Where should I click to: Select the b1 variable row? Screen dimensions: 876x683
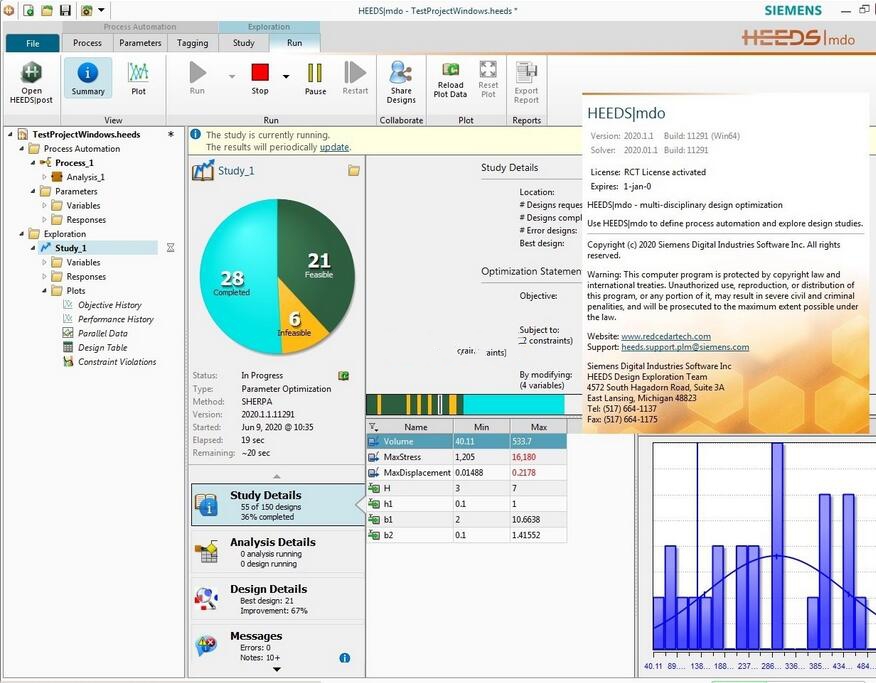point(466,519)
